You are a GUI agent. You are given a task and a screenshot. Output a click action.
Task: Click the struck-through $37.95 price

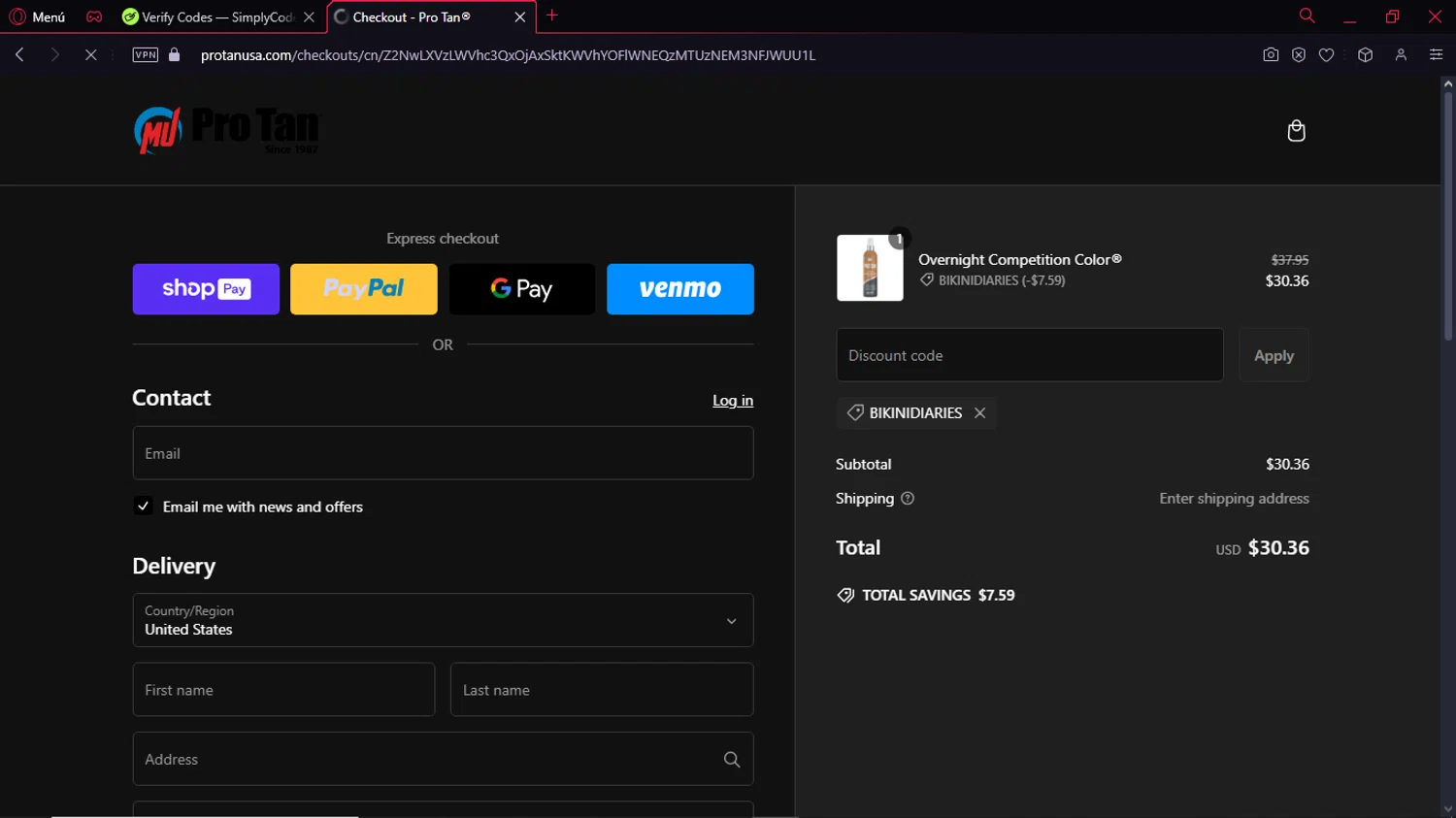click(1290, 260)
